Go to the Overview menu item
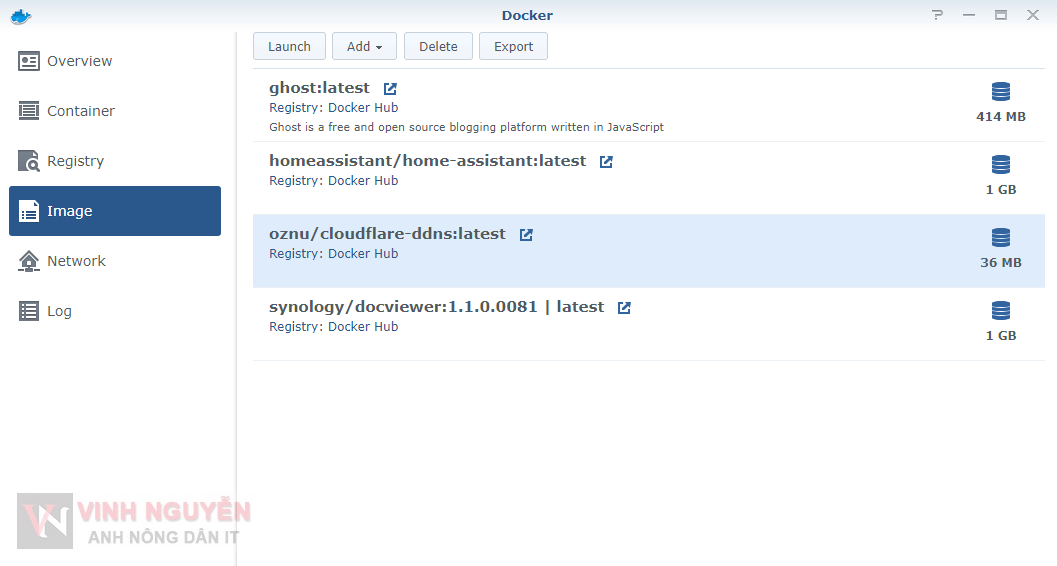 click(x=115, y=61)
